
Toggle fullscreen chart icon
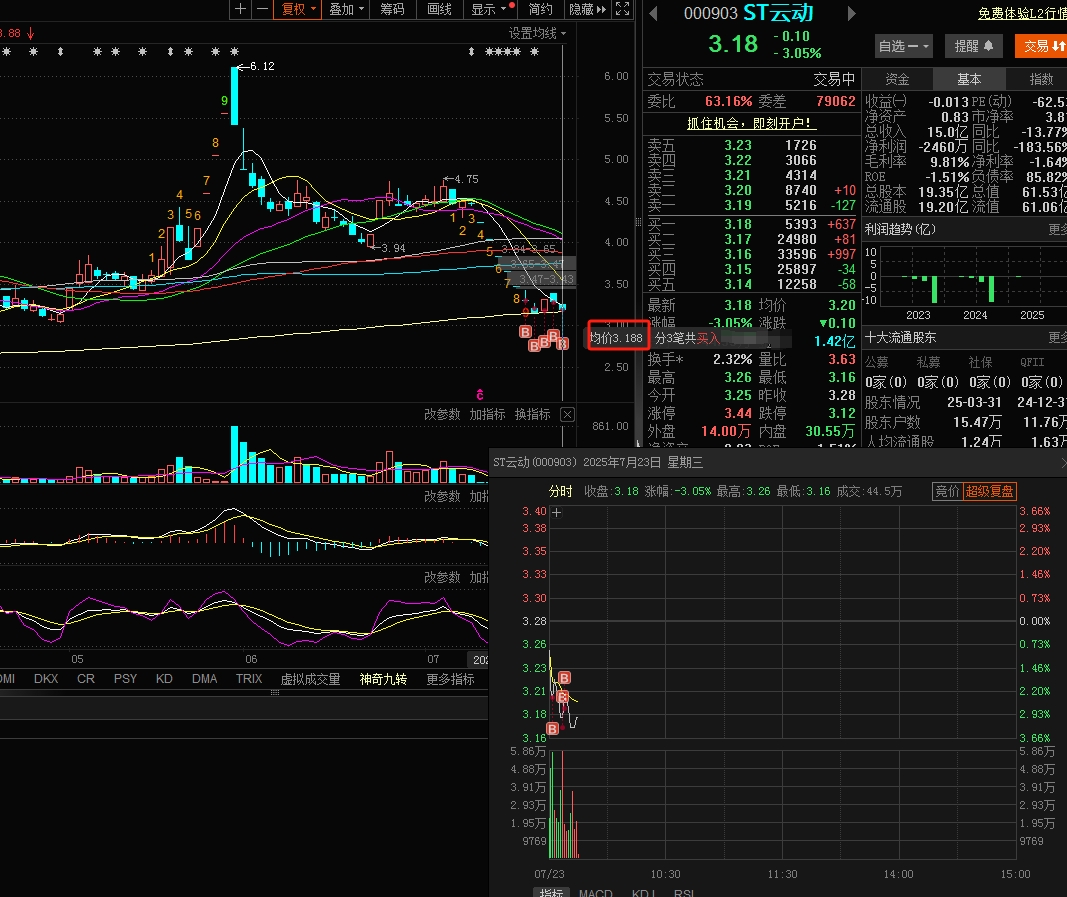tap(622, 9)
